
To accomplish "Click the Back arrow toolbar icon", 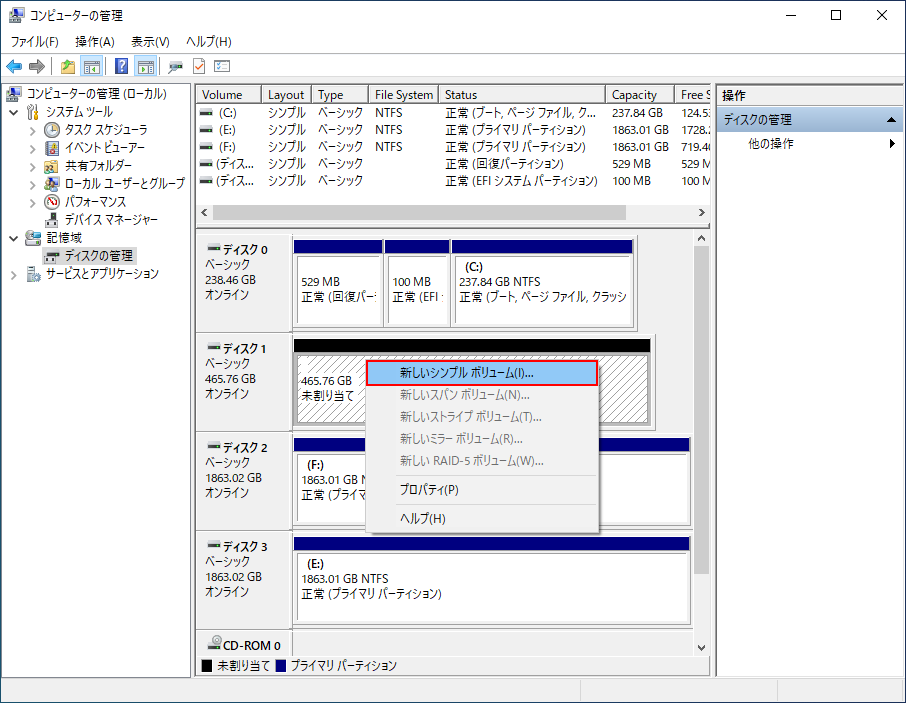I will 14,67.
